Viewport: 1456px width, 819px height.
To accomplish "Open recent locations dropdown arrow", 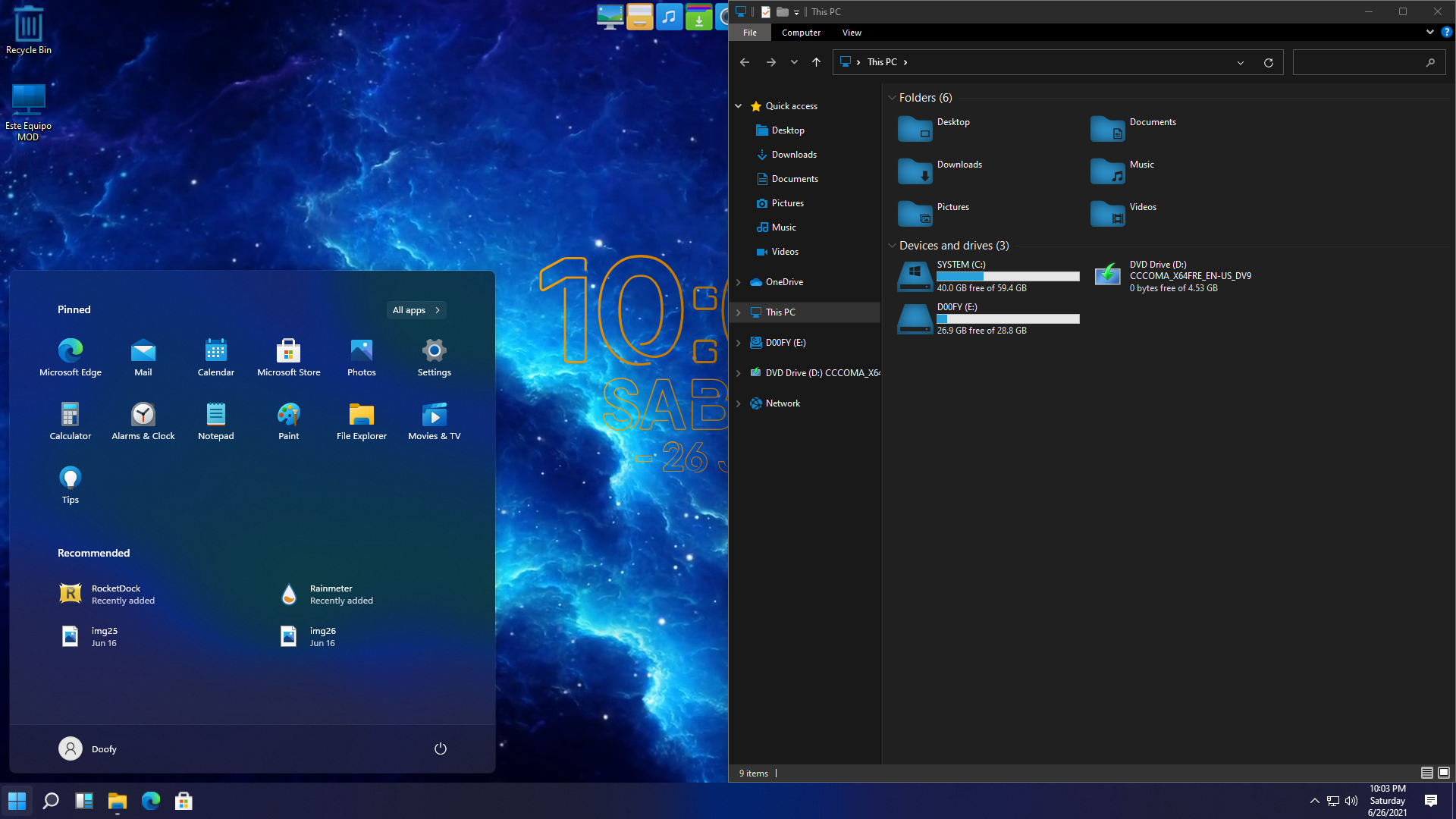I will coord(794,62).
